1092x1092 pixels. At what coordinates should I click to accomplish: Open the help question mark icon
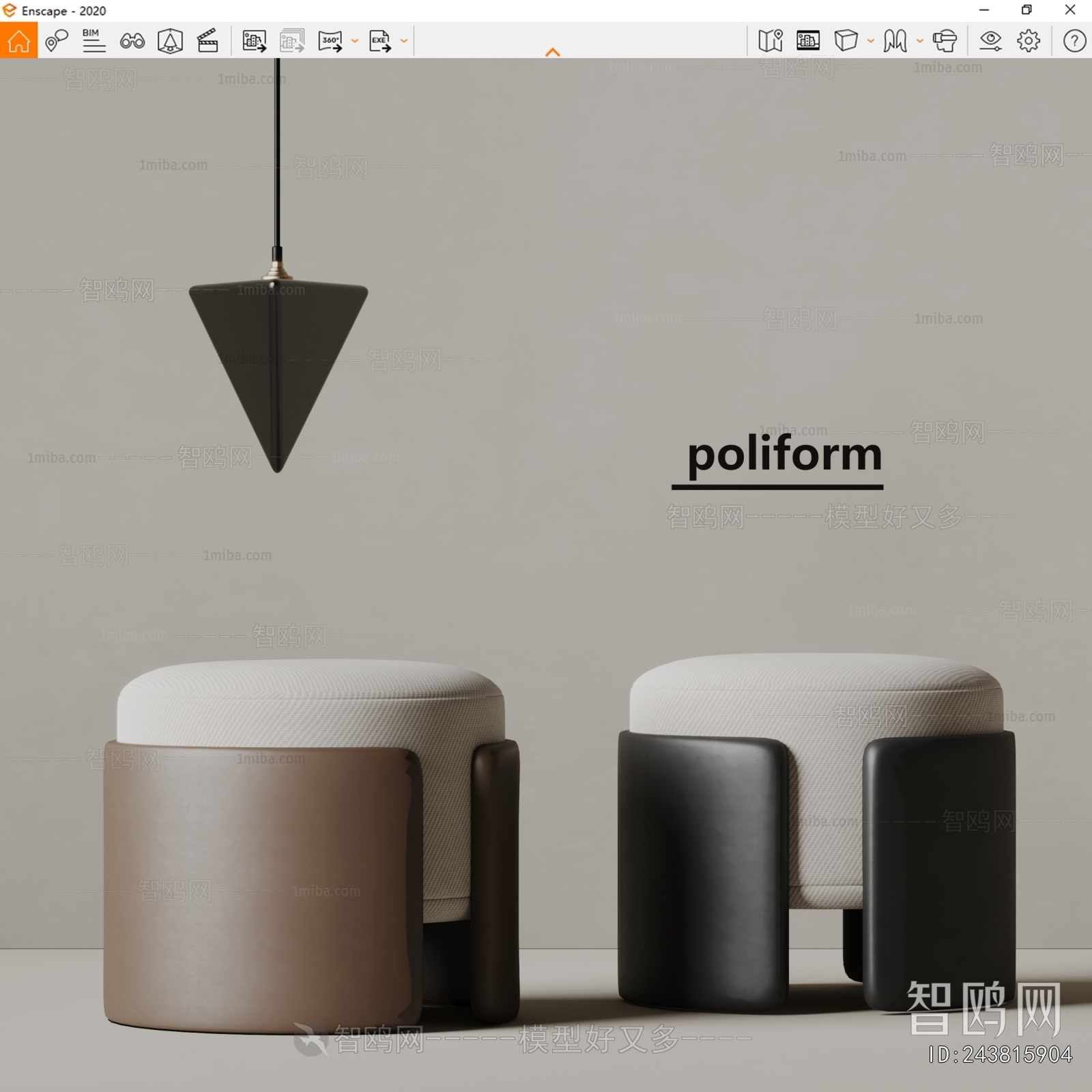tap(1074, 41)
